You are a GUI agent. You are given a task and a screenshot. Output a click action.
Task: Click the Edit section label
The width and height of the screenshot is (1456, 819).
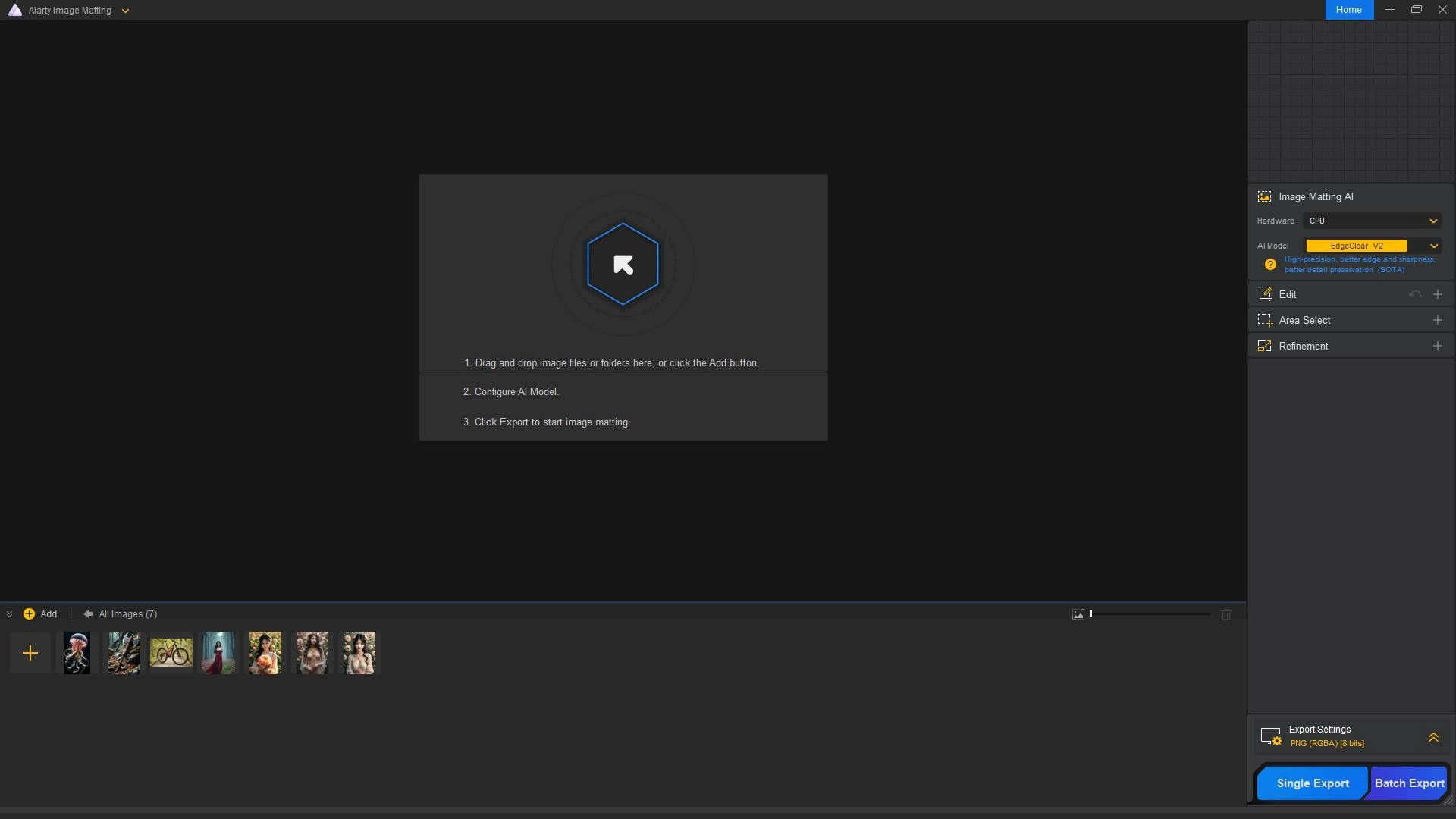tap(1287, 295)
